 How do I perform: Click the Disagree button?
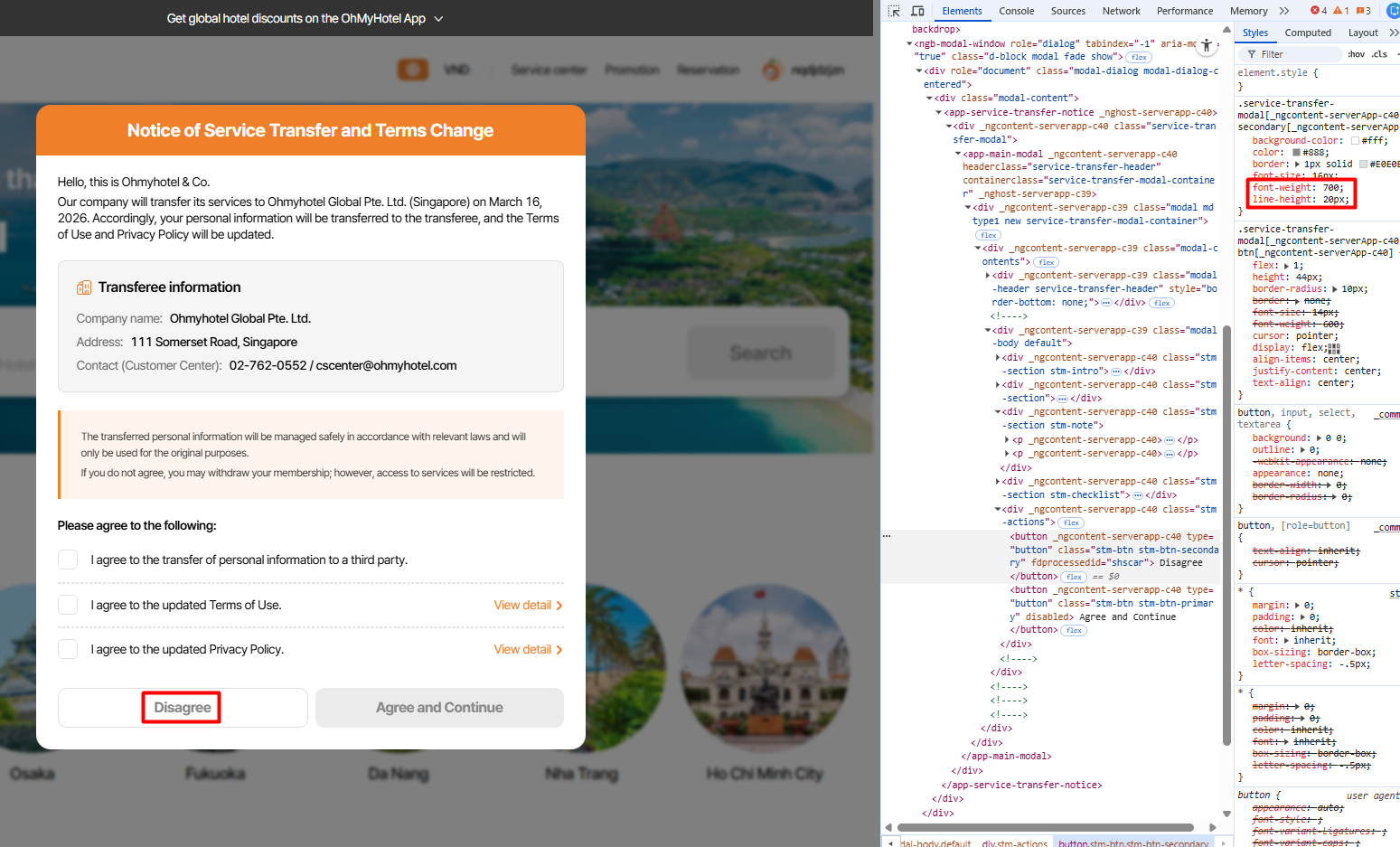click(183, 708)
